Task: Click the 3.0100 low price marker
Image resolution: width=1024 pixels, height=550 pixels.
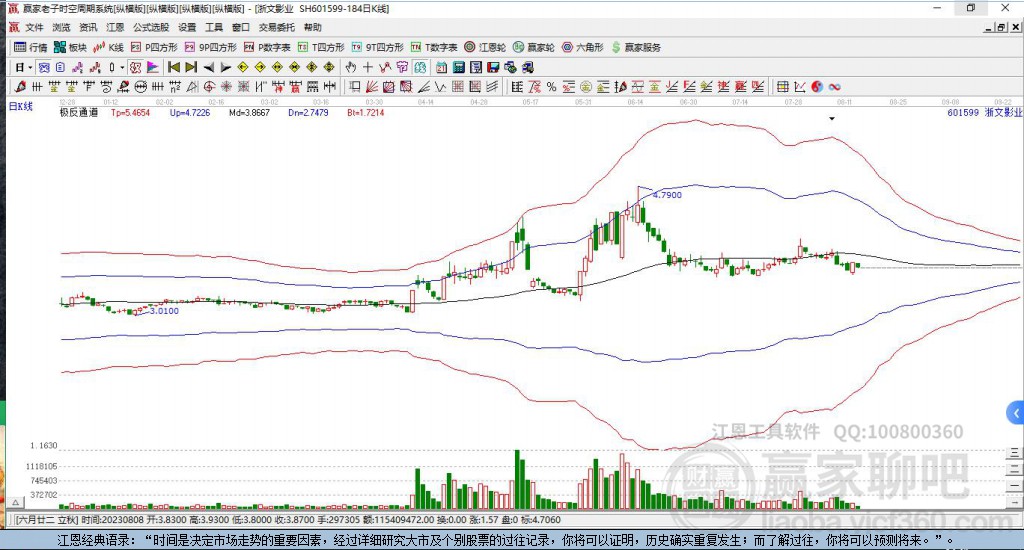Action: pyautogui.click(x=164, y=311)
